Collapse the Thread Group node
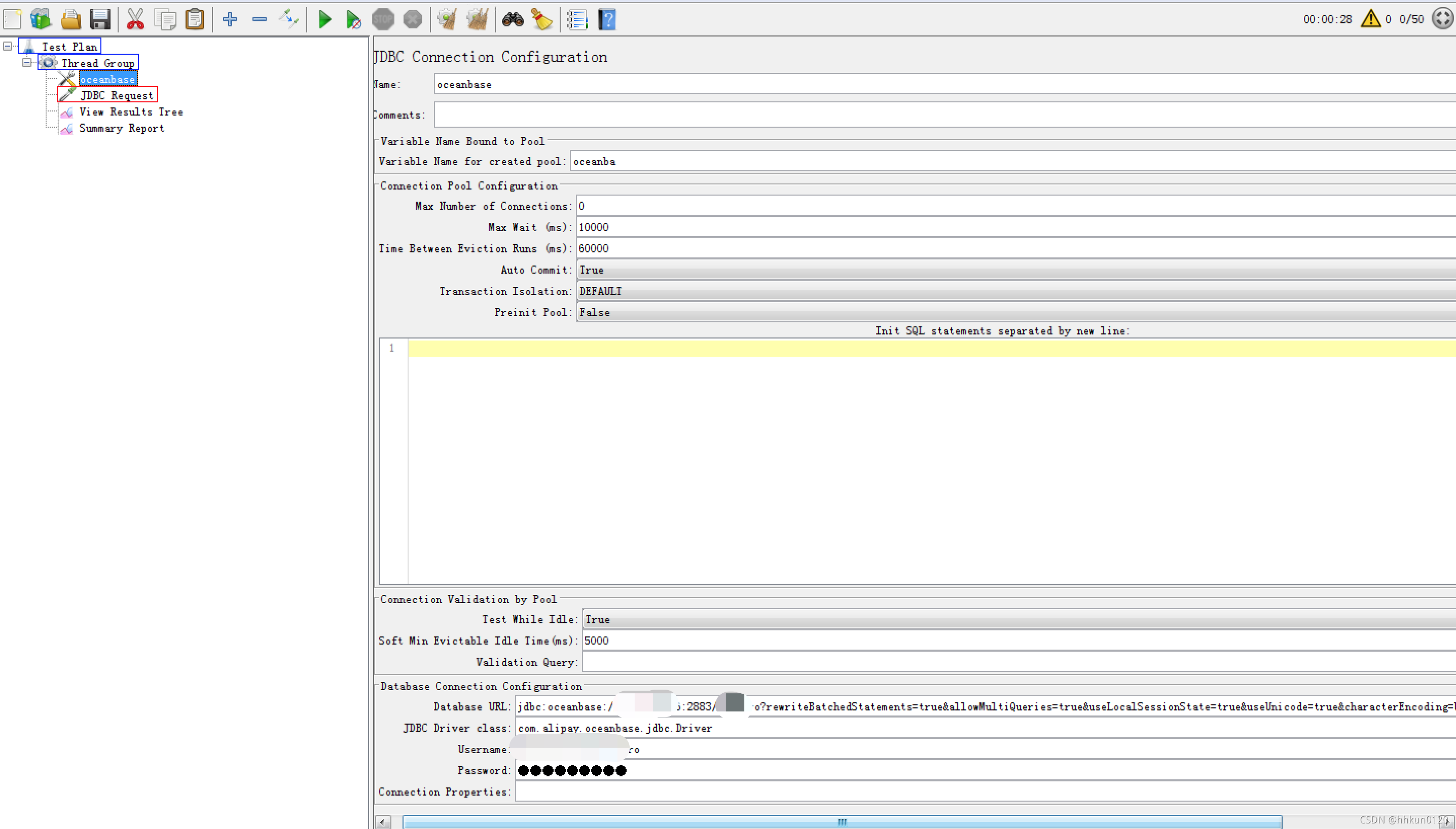The width and height of the screenshot is (1456, 829). point(27,62)
